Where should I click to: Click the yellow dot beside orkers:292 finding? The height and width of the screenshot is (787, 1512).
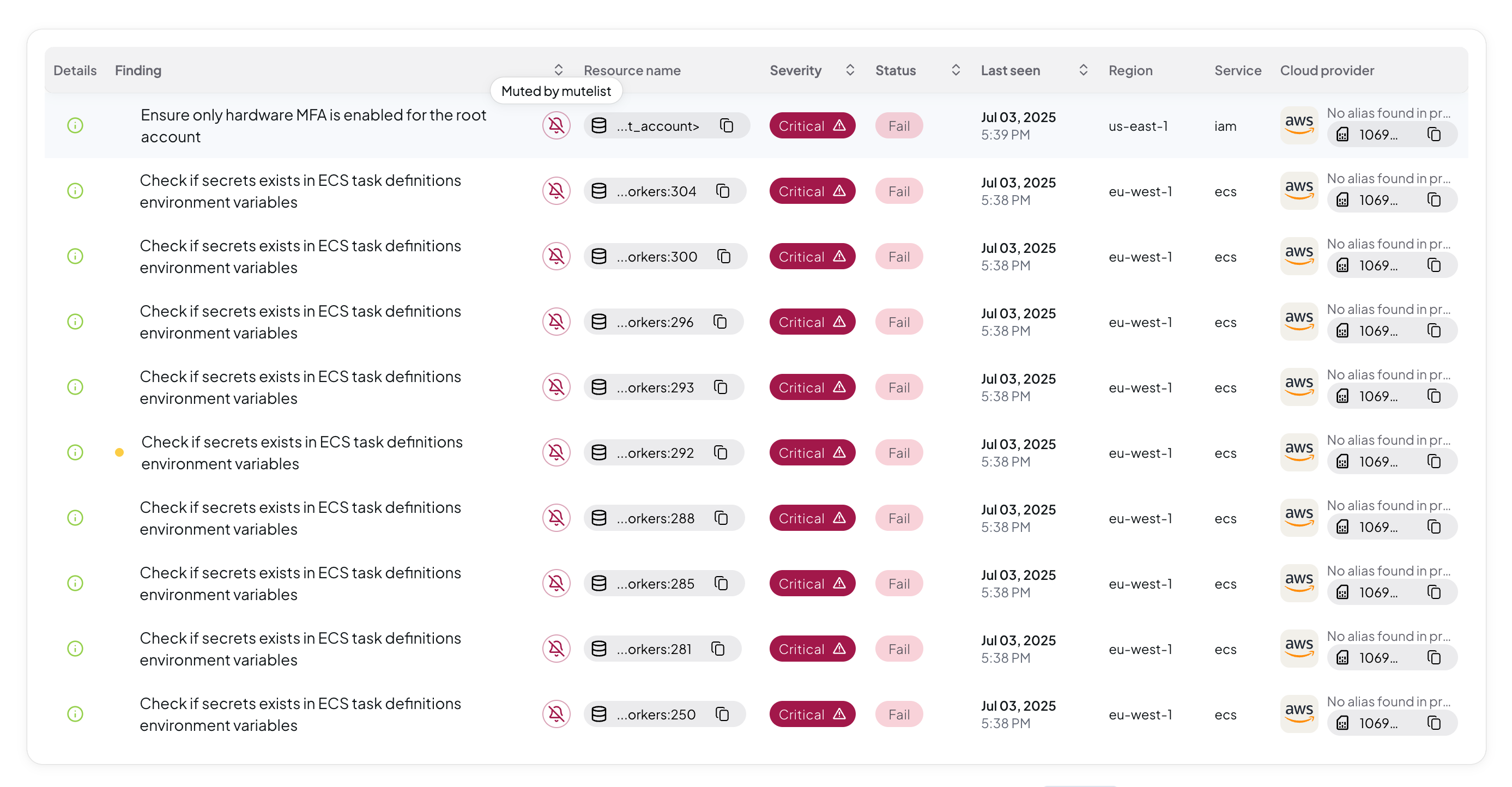click(x=119, y=452)
